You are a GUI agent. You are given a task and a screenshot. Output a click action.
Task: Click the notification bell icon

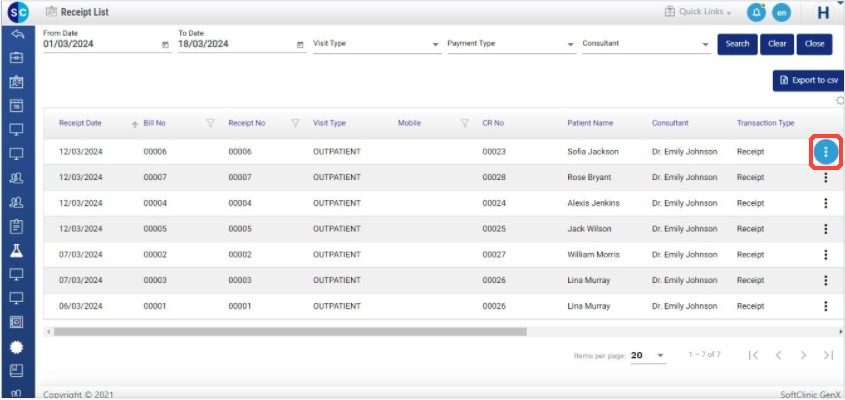(756, 12)
